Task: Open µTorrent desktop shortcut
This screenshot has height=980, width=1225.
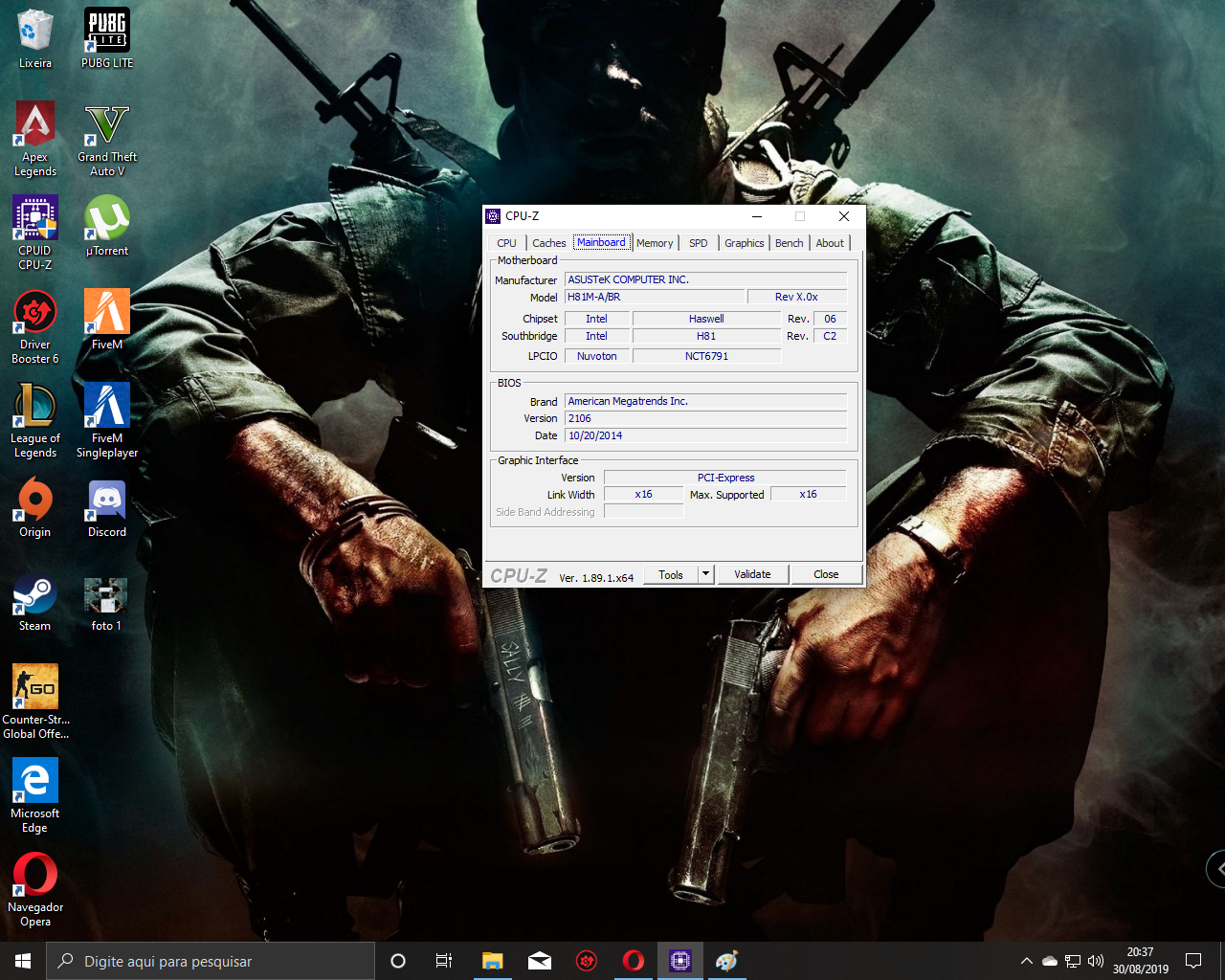Action: (107, 226)
